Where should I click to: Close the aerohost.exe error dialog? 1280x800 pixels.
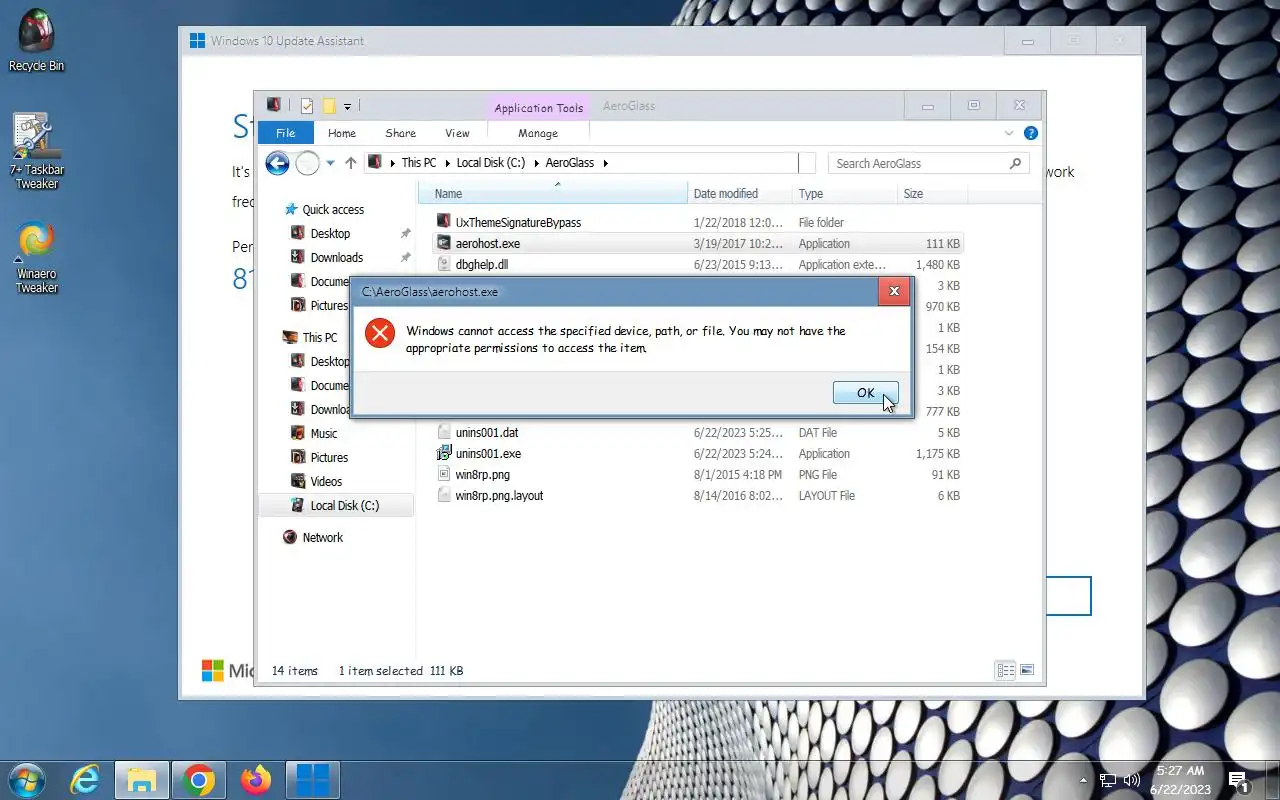[894, 291]
